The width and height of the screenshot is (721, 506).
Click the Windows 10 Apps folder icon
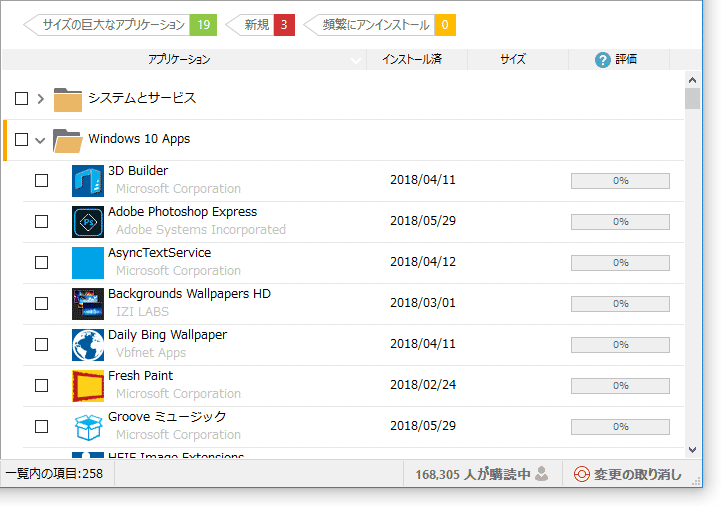pos(68,140)
